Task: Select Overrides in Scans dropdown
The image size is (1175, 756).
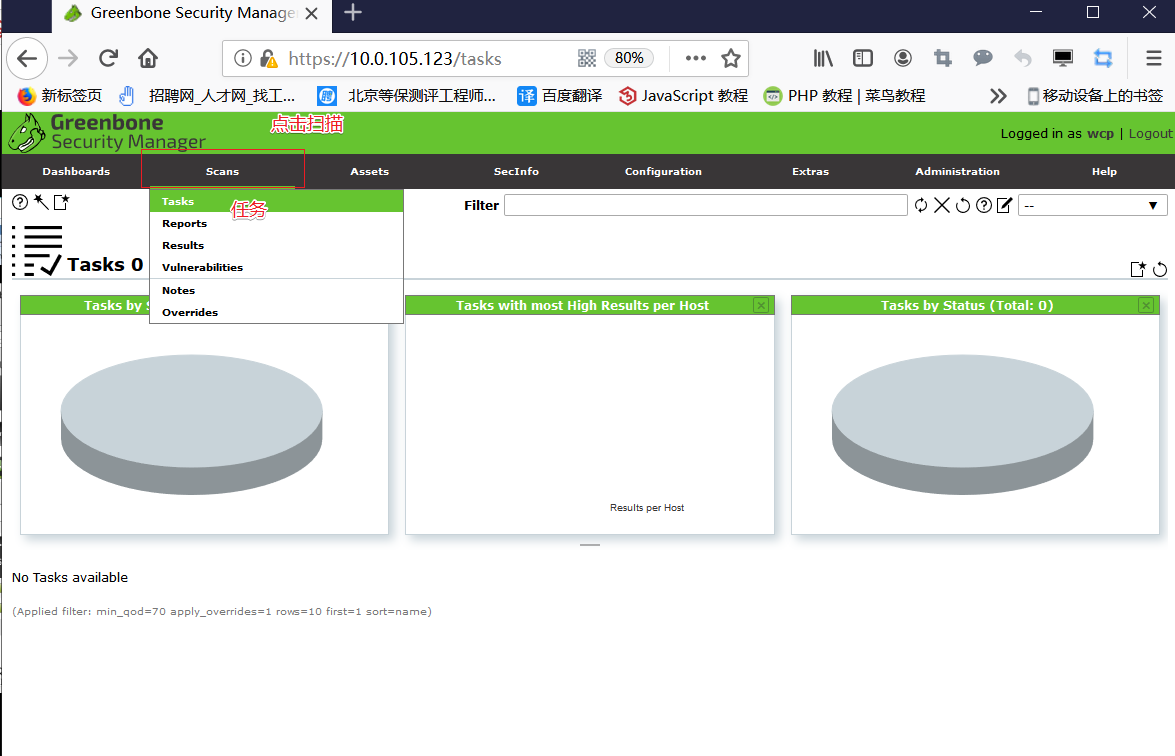Action: pyautogui.click(x=277, y=312)
